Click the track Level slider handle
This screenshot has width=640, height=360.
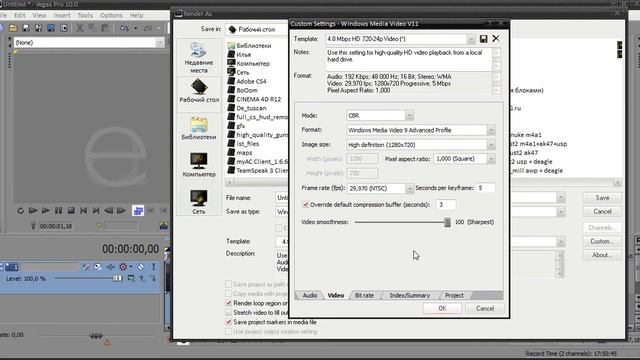117,278
